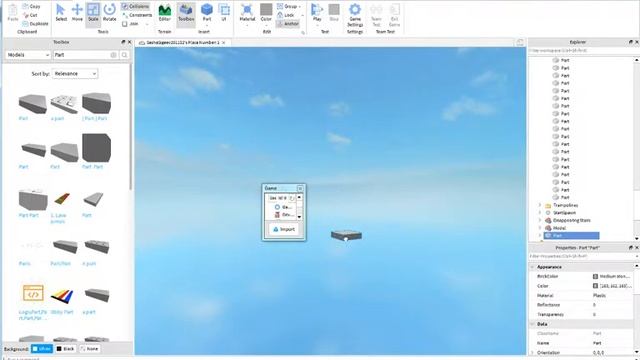Select the highlighted Part row in Explorer
The height and width of the screenshot is (360, 640).
571,236
